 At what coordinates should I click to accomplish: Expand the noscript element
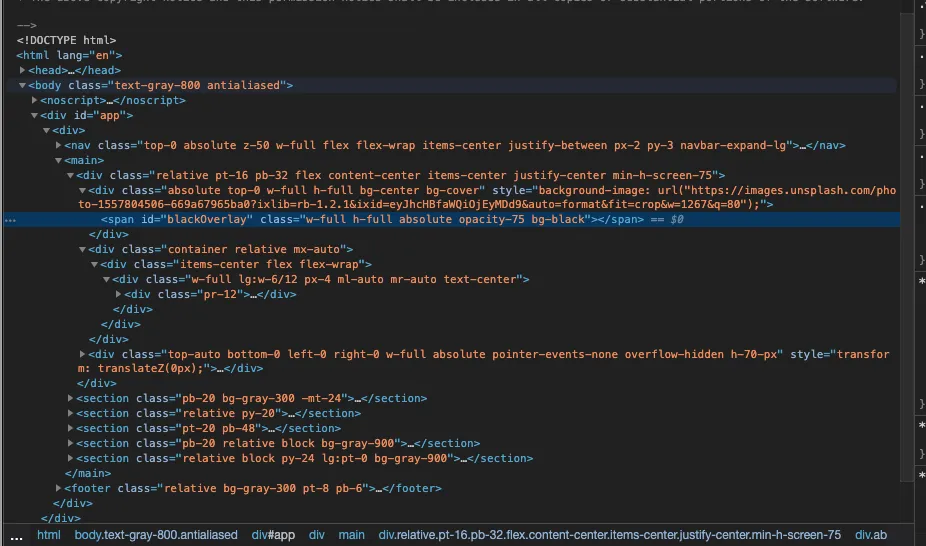[x=34, y=100]
